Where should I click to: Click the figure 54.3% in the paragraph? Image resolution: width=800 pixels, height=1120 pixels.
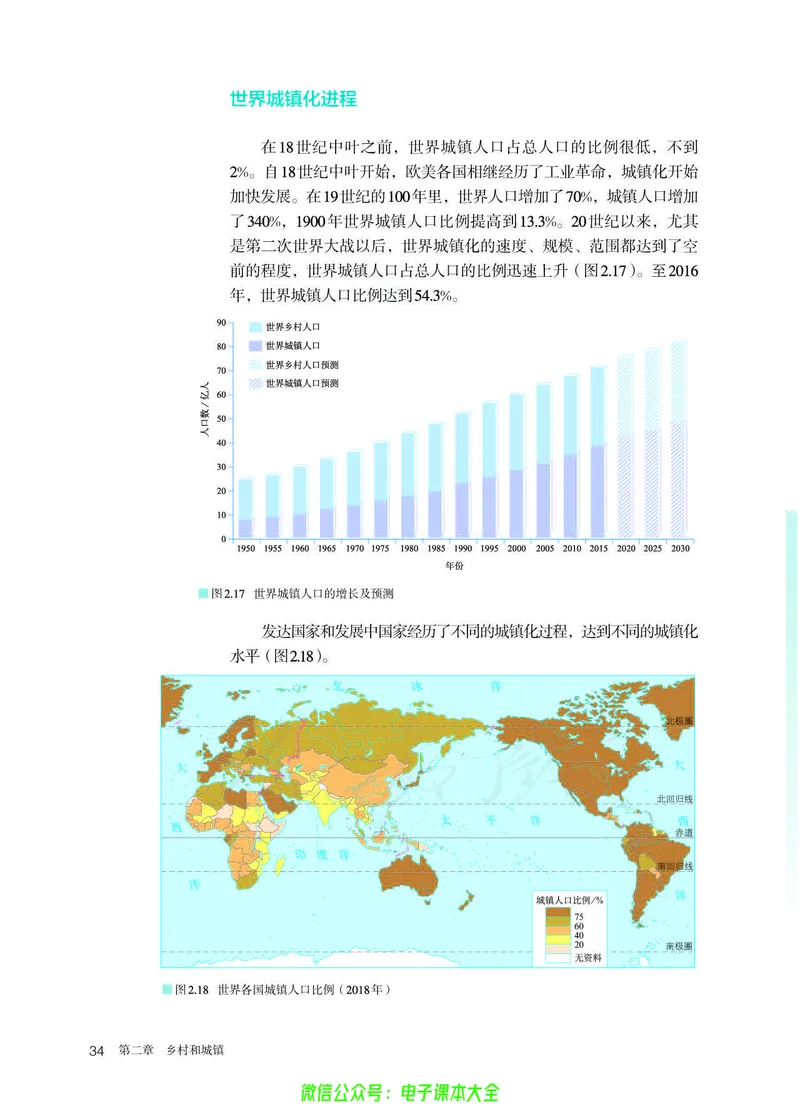(x=434, y=296)
